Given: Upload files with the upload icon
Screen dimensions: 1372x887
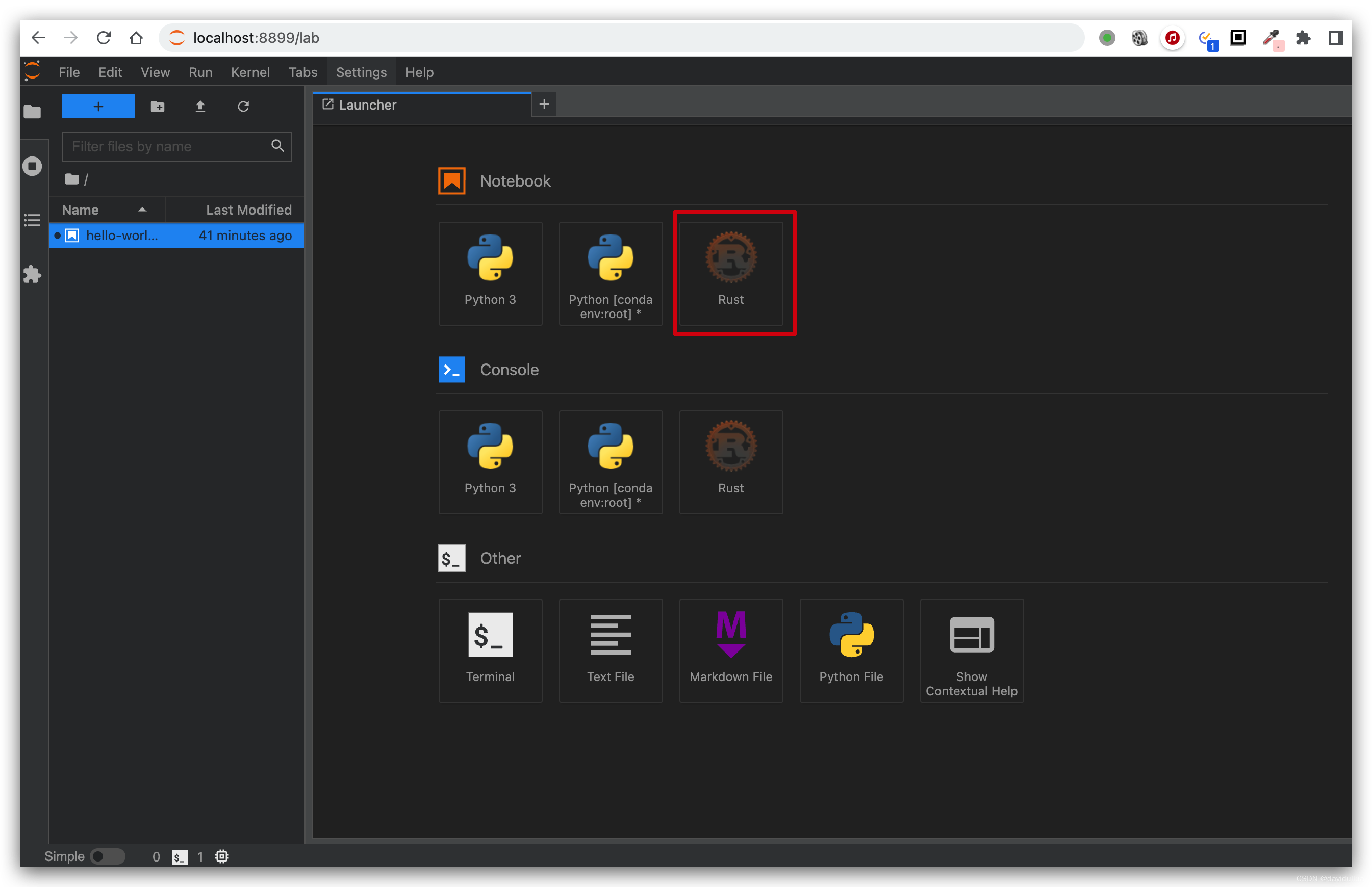Looking at the screenshot, I should pyautogui.click(x=200, y=107).
